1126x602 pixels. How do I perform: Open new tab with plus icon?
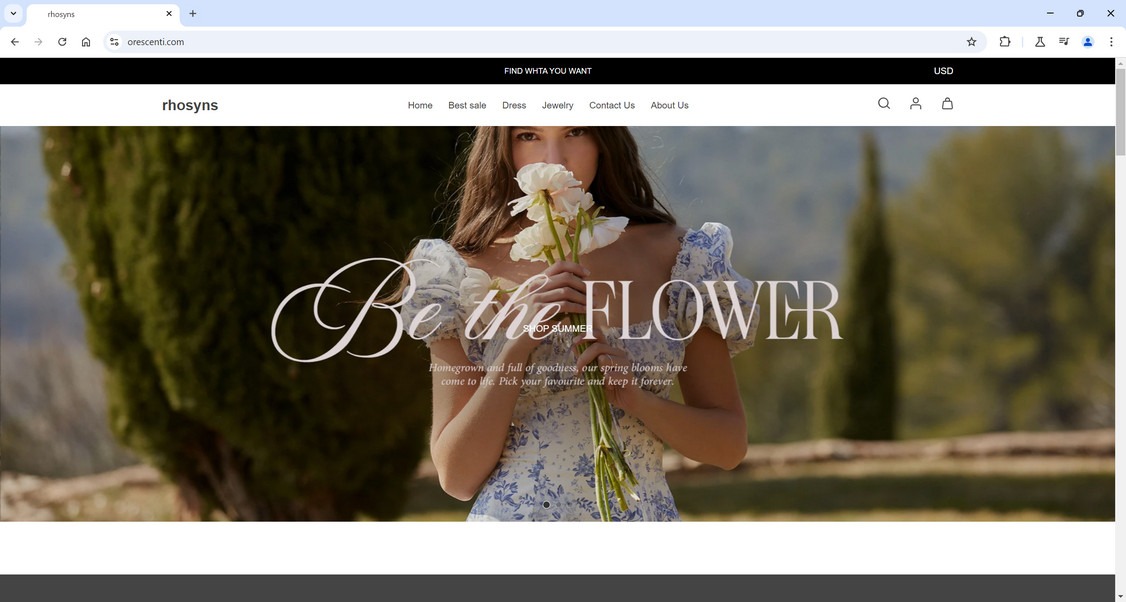(x=192, y=14)
